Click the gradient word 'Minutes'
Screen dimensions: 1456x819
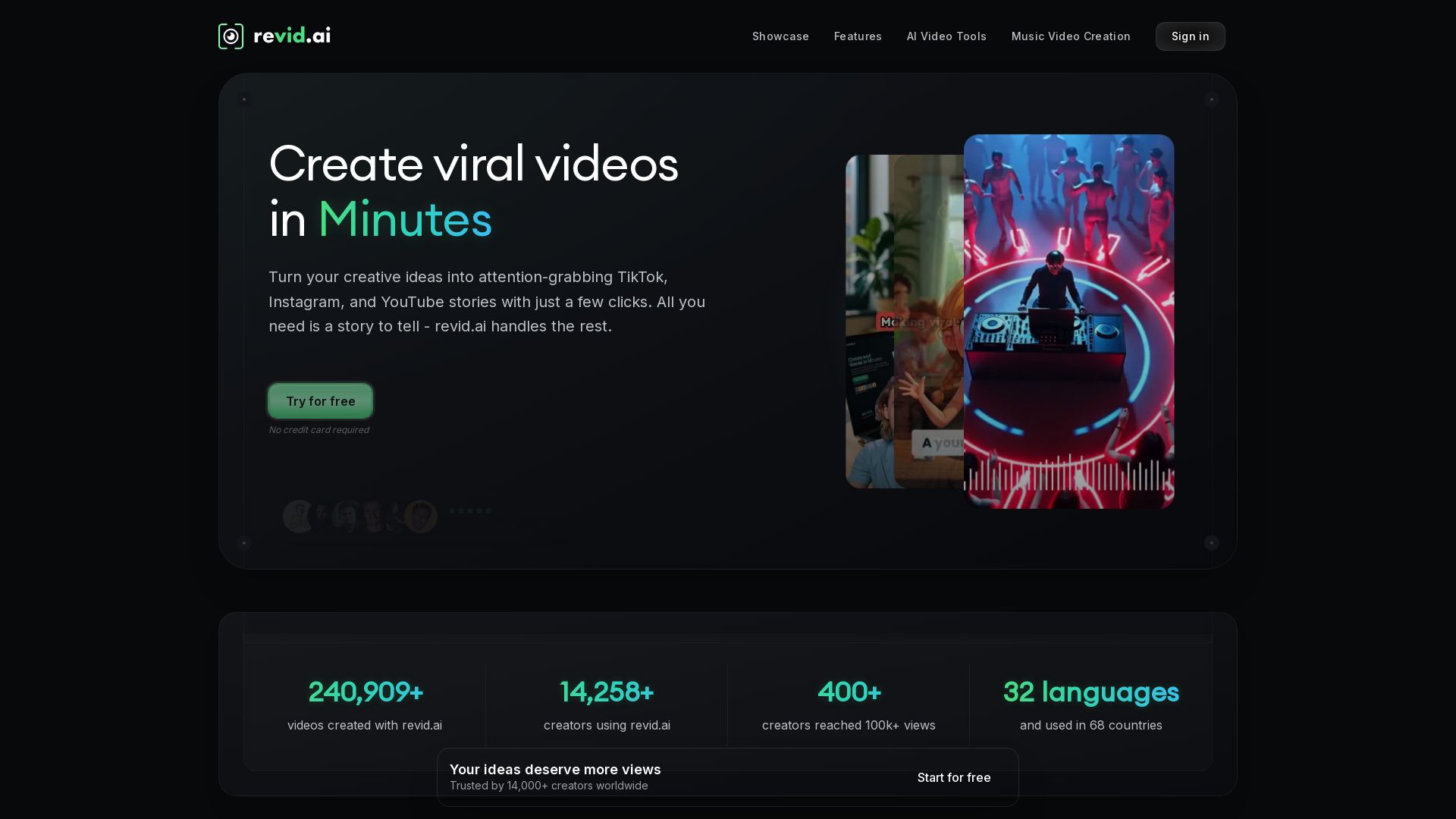click(405, 219)
